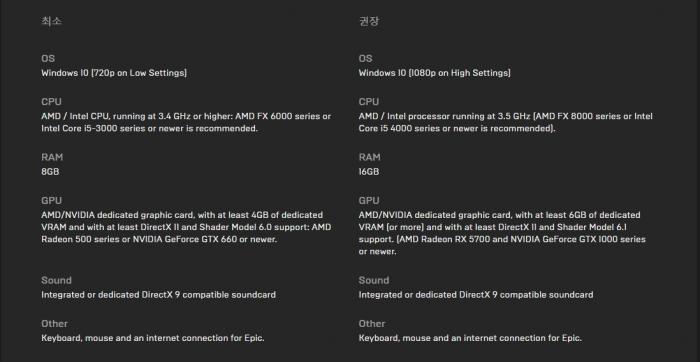Click the recommended DirectX 9 soundcard text
The width and height of the screenshot is (700, 362).
(x=476, y=295)
